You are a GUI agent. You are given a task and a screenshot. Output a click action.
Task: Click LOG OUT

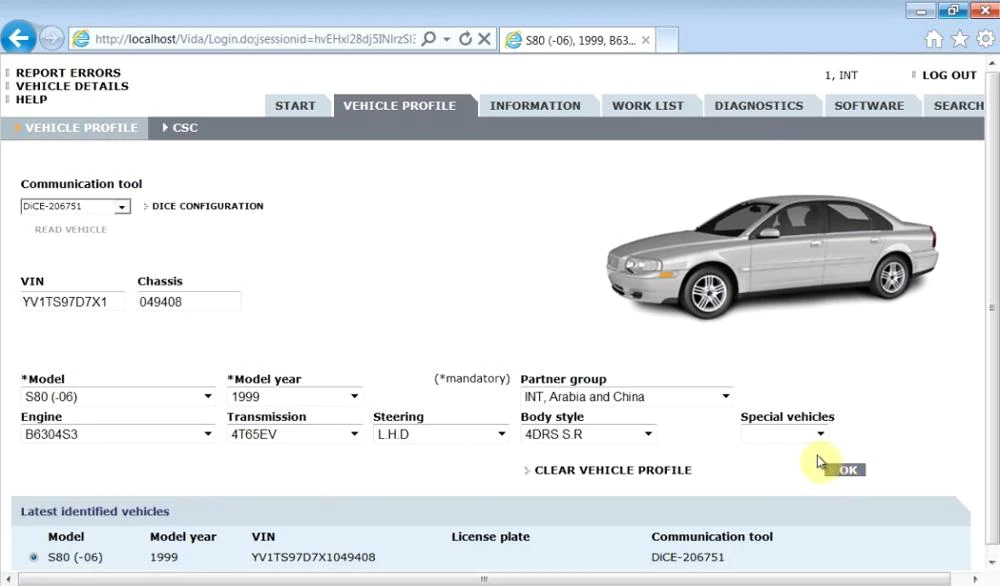click(x=949, y=75)
